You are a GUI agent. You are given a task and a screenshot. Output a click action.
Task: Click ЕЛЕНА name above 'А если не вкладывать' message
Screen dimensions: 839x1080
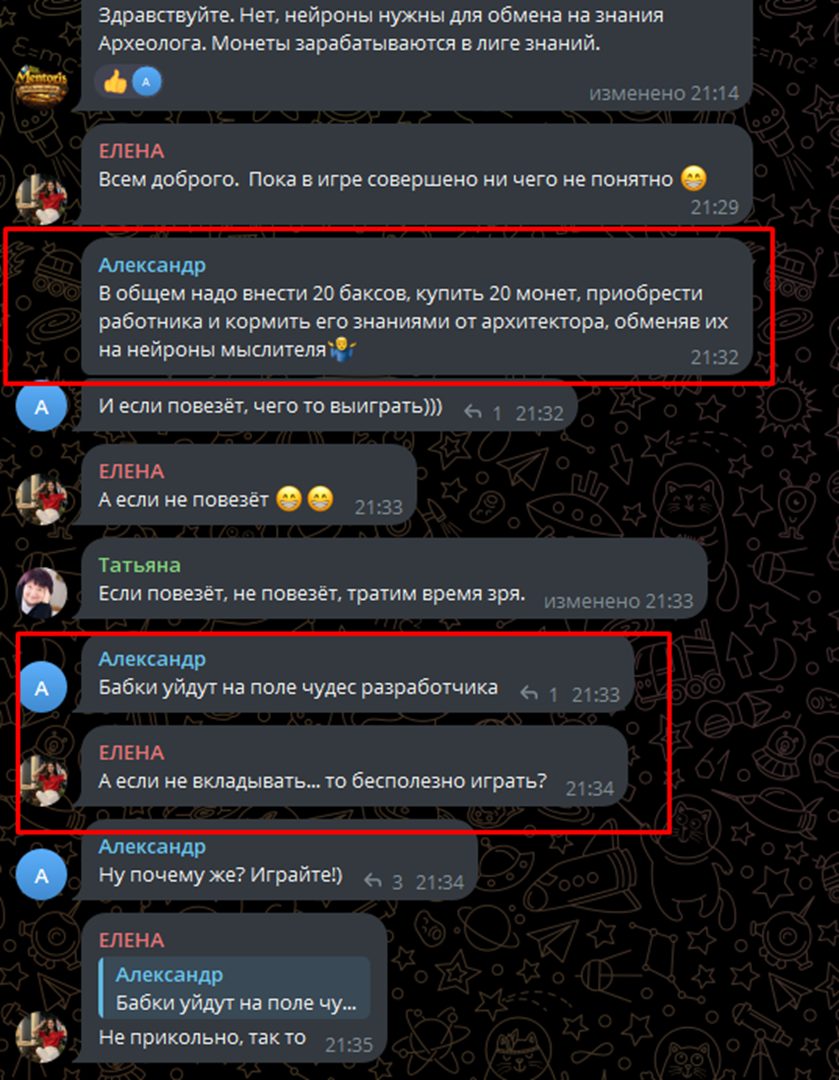(131, 752)
